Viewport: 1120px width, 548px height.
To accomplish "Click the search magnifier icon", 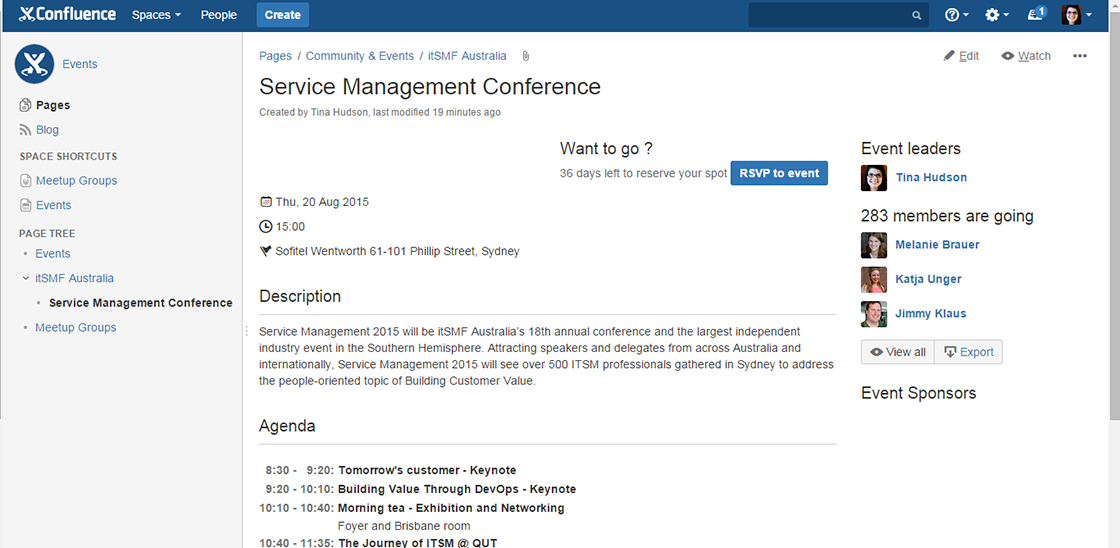I will click(x=916, y=15).
